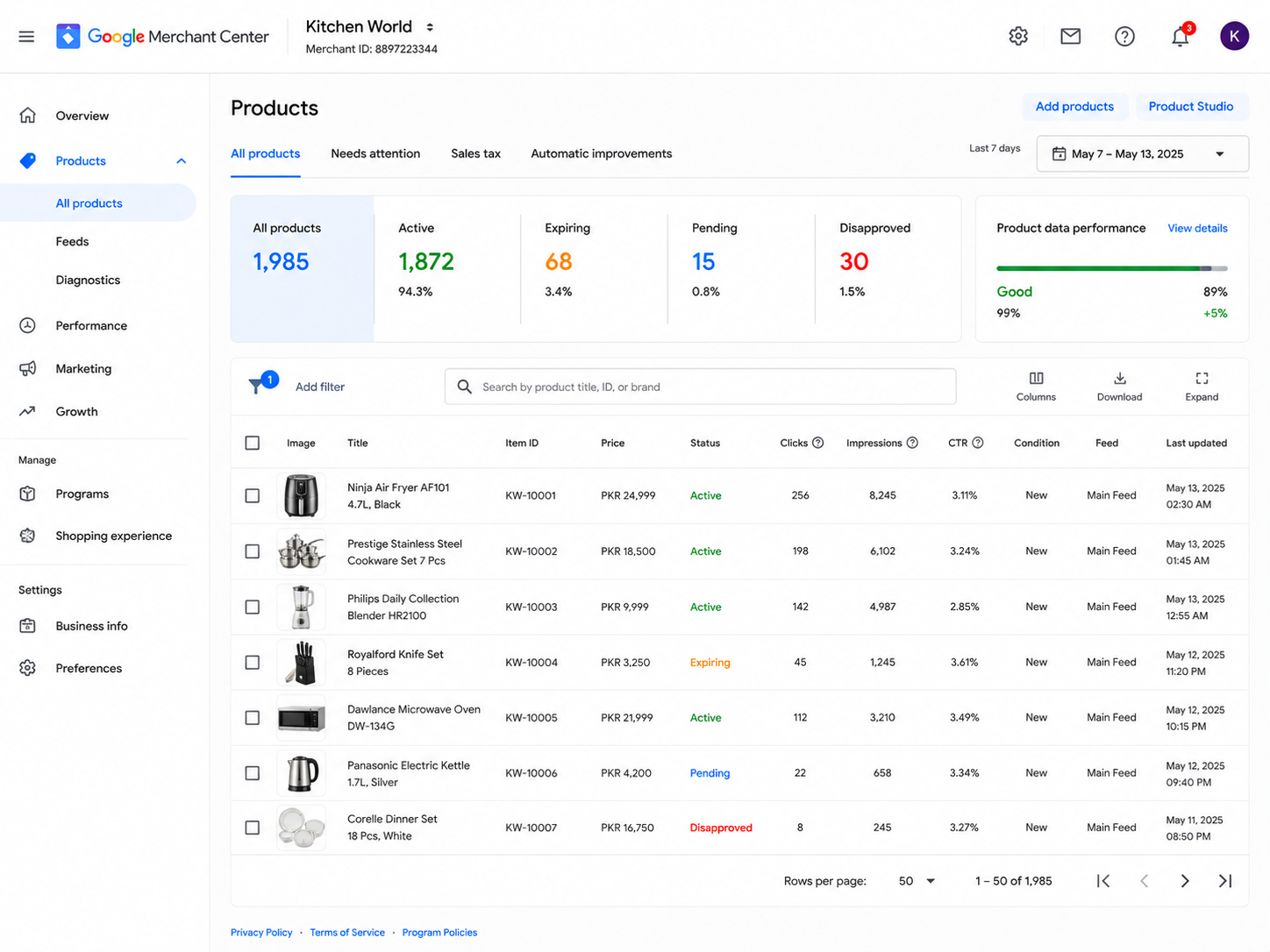Screen dimensions: 1270x952
Task: Go to the next page of results
Action: (1185, 881)
